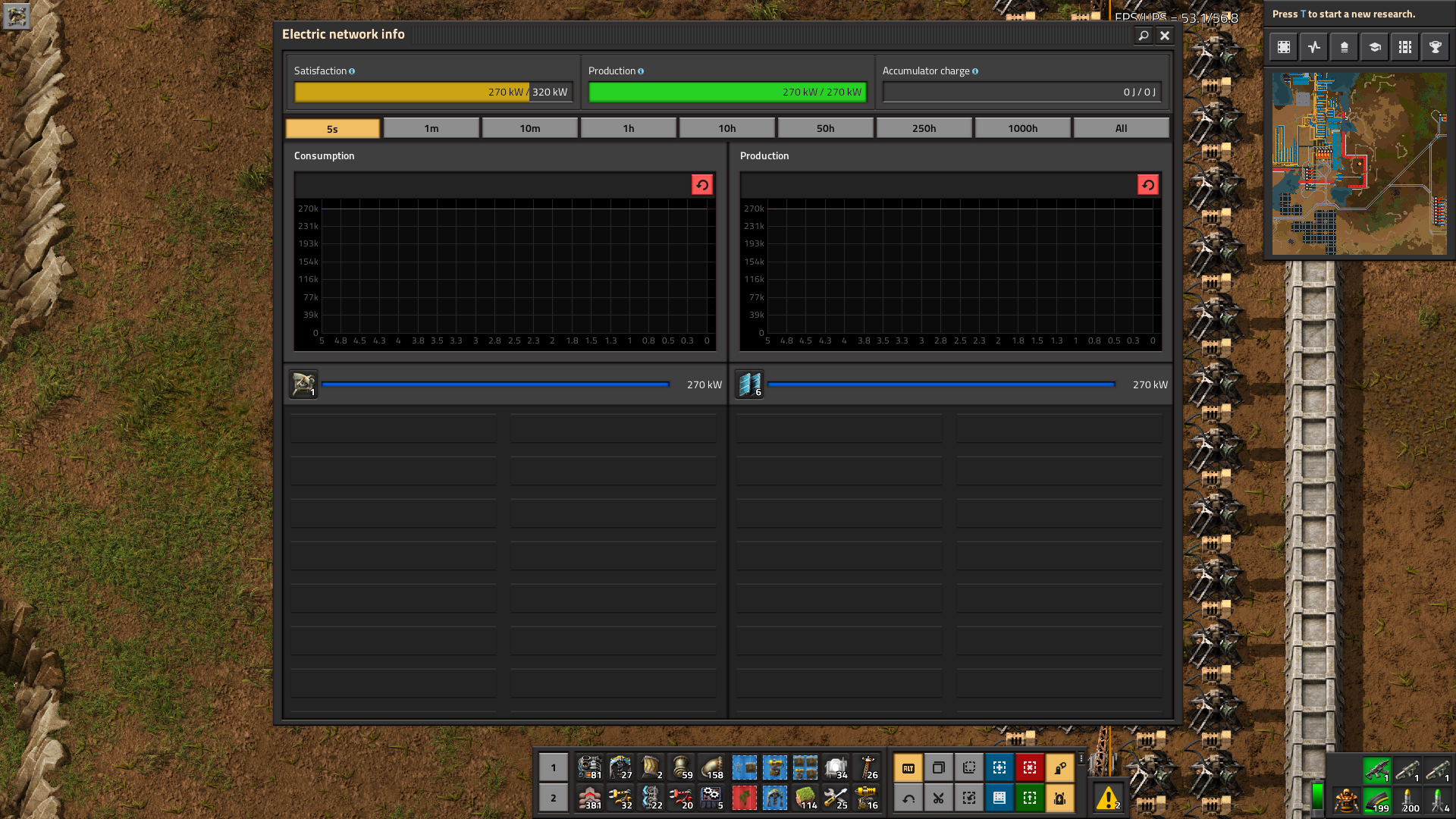
Task: Click the undo shortcut arrow
Action: click(x=908, y=798)
